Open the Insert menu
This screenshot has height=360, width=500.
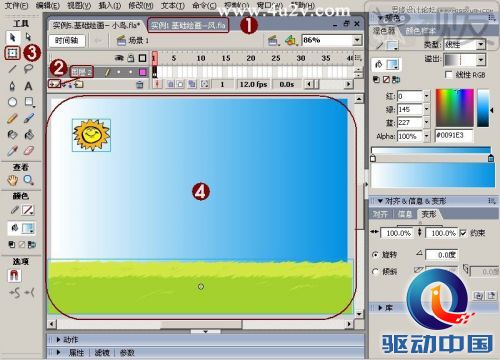110,6
